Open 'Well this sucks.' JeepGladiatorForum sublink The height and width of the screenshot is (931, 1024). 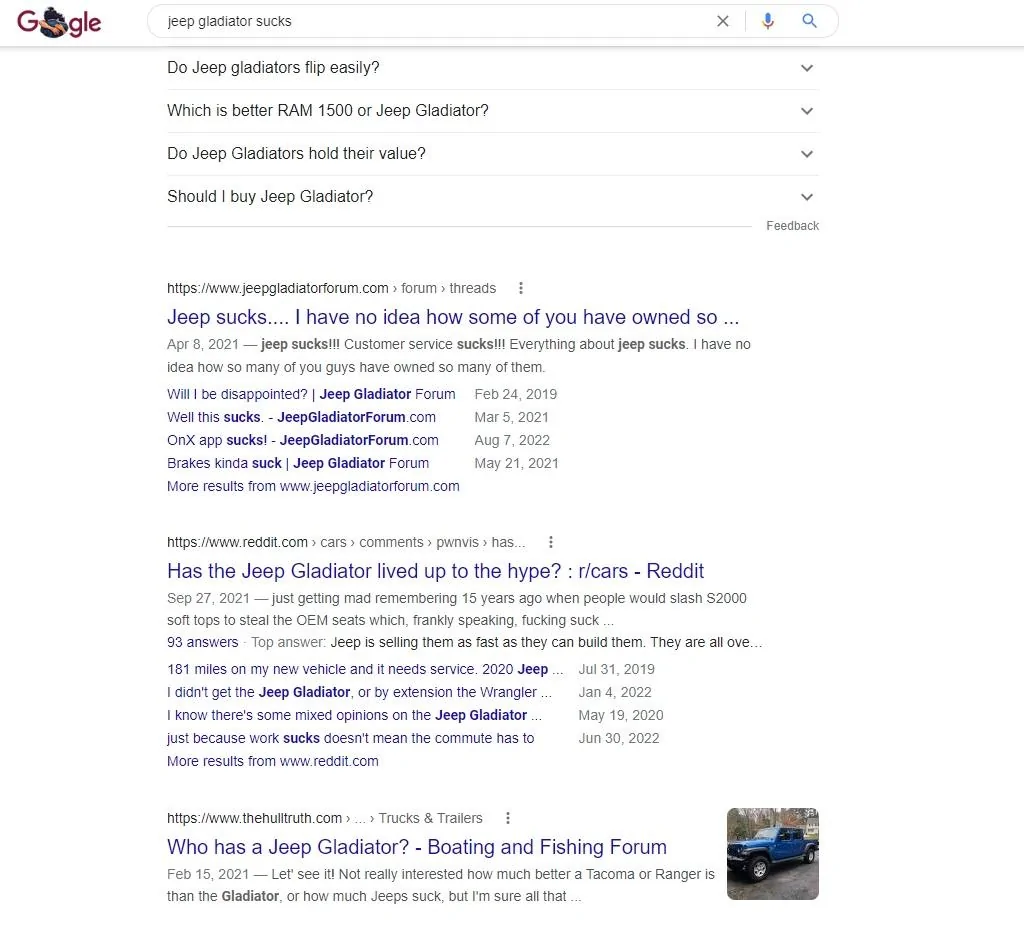[x=301, y=417]
